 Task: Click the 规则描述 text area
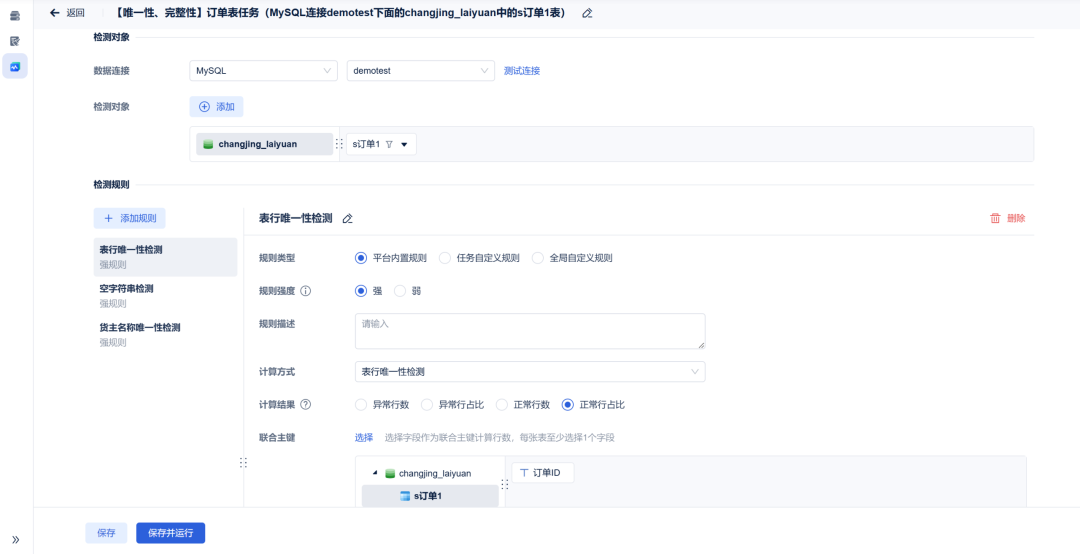[530, 331]
